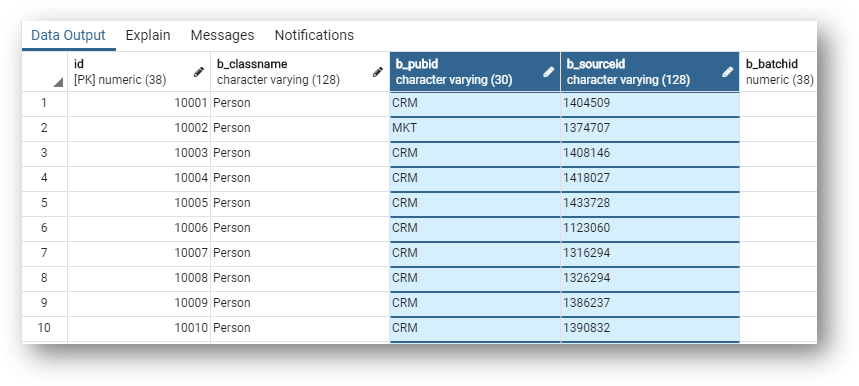
Task: Click the id cell with value 10006
Action: pos(139,228)
